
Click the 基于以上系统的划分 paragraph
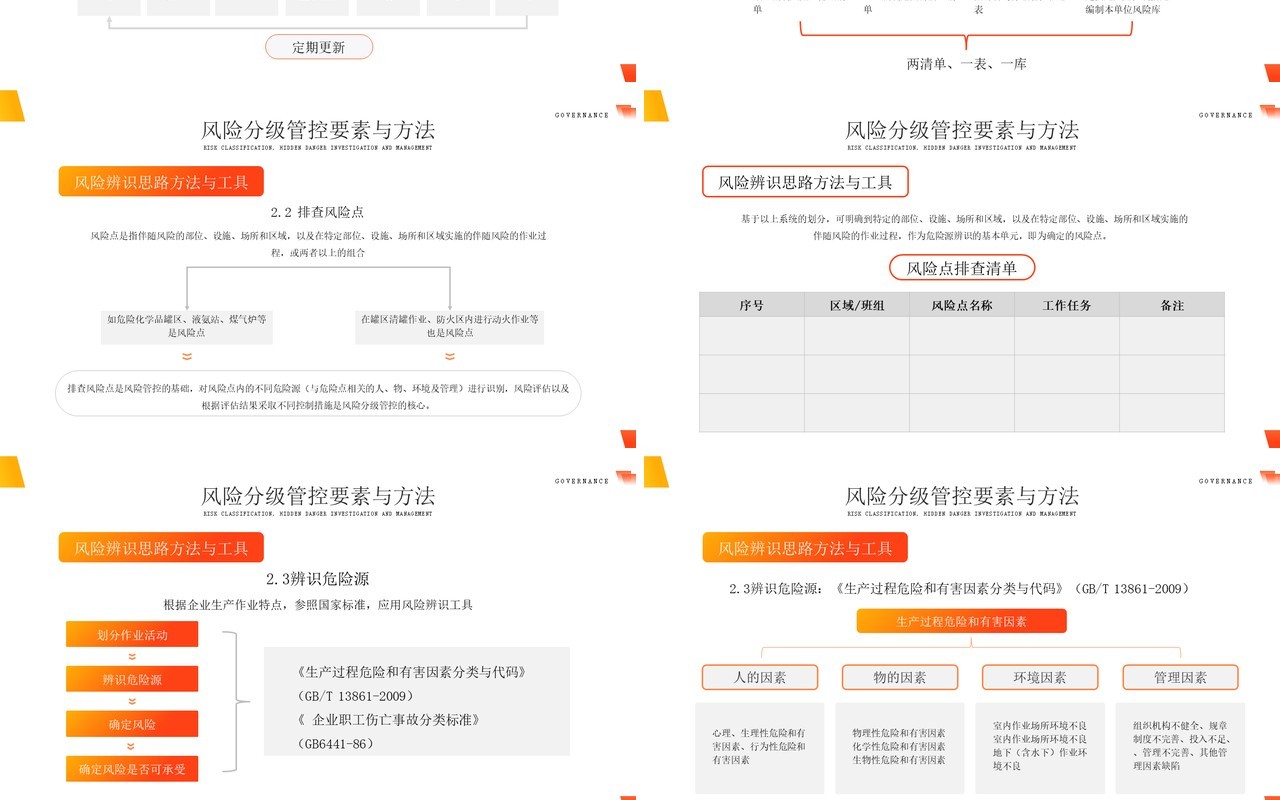click(x=964, y=227)
